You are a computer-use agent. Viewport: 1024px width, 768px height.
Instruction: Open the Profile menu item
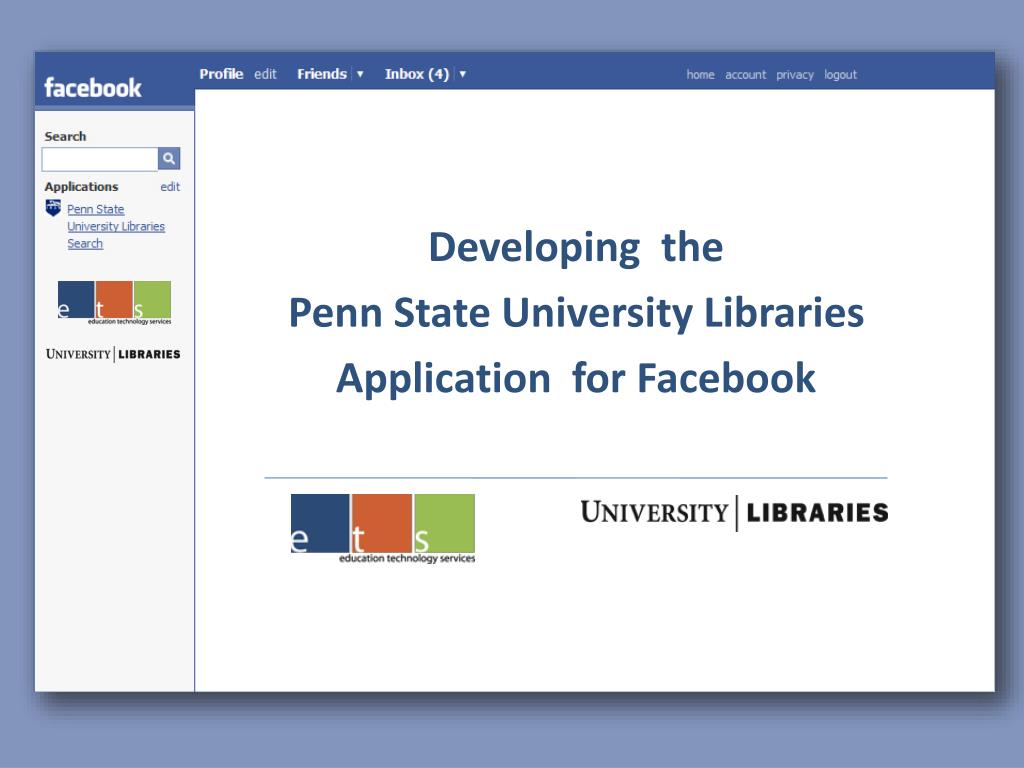click(x=221, y=74)
